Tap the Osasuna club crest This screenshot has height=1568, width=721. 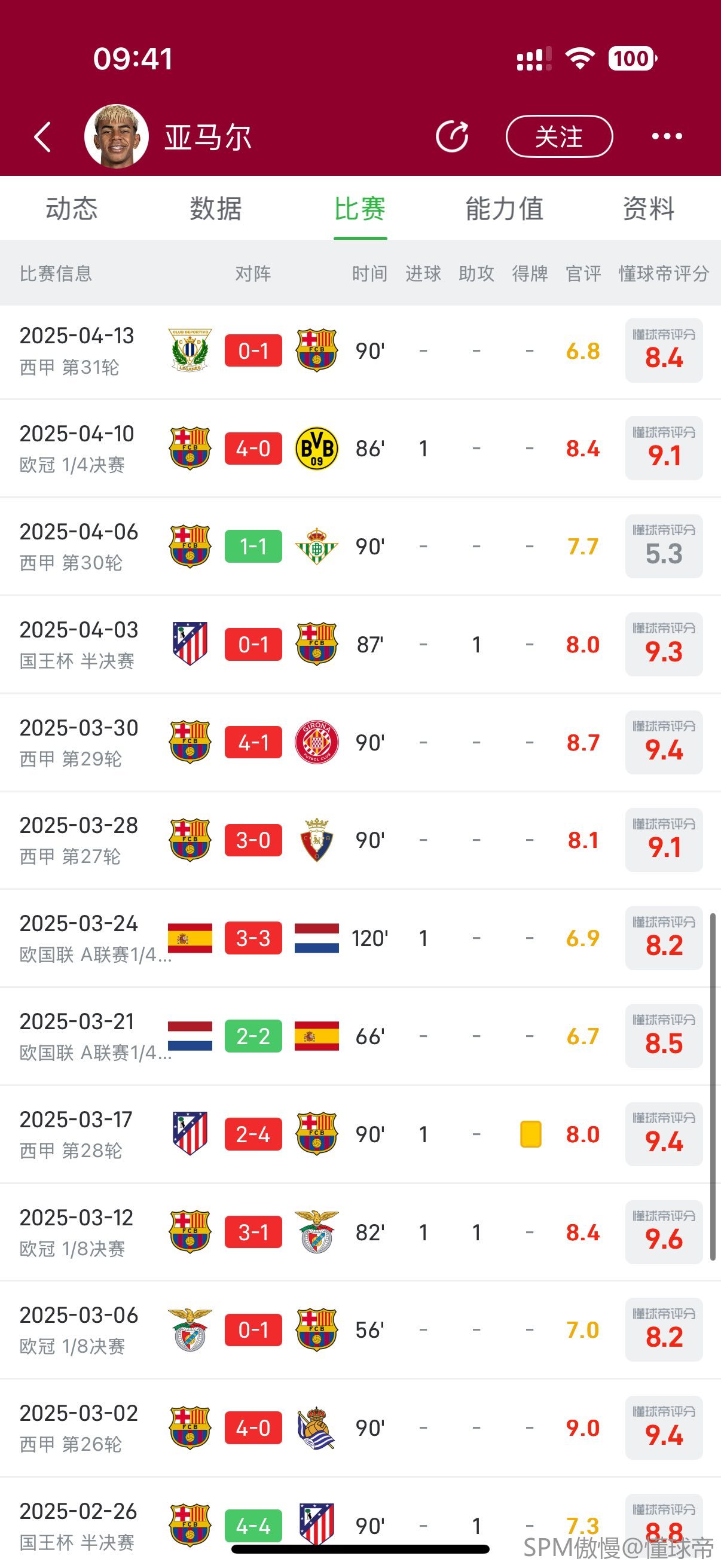(316, 840)
